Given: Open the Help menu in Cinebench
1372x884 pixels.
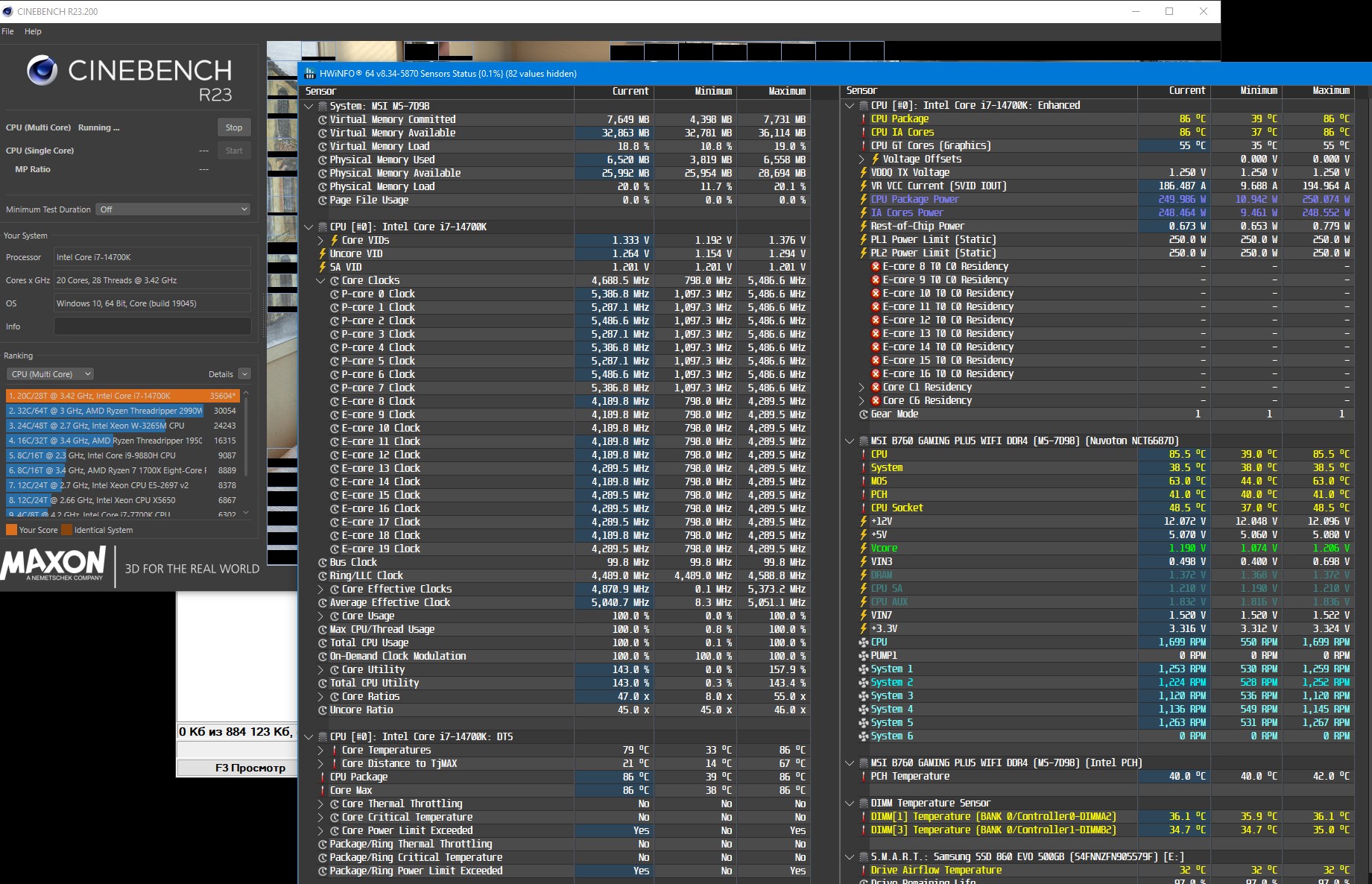Looking at the screenshot, I should coord(33,31).
